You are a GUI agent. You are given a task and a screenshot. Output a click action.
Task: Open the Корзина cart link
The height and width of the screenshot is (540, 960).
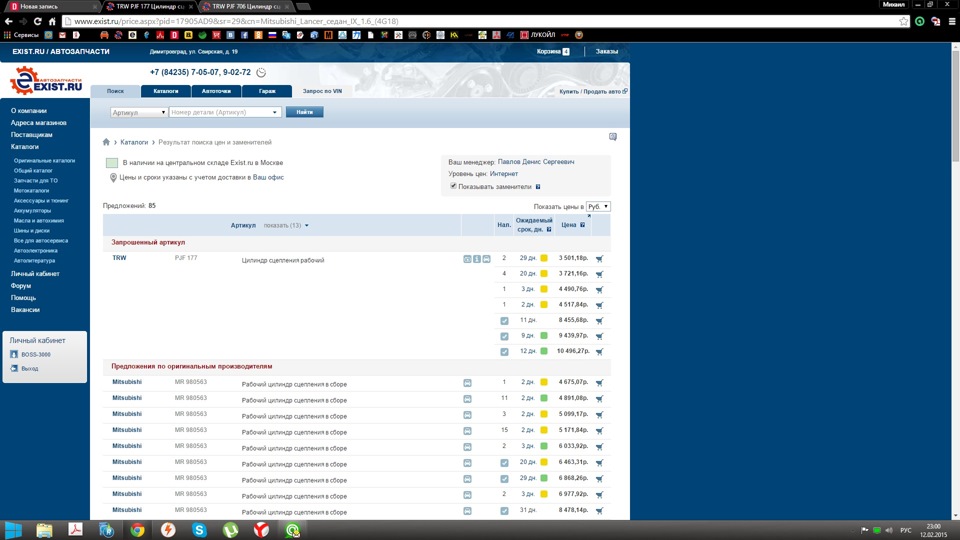click(x=553, y=51)
